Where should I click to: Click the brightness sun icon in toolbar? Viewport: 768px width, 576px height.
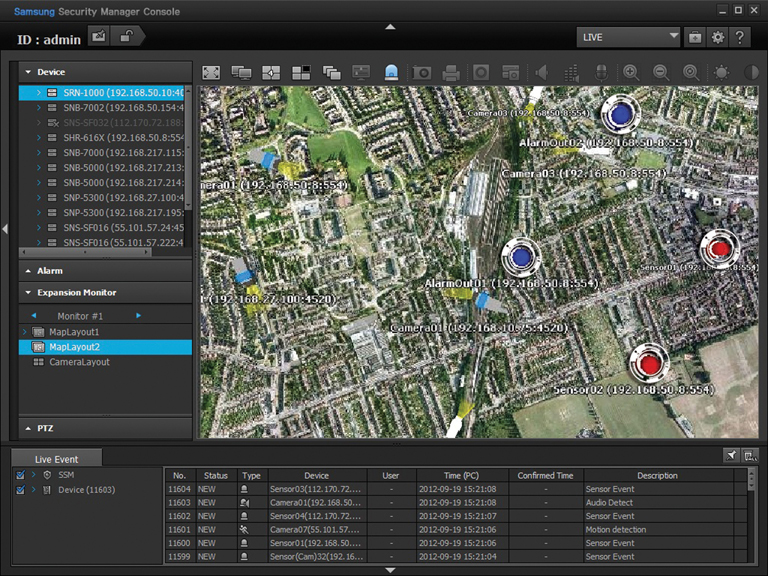tap(722, 73)
